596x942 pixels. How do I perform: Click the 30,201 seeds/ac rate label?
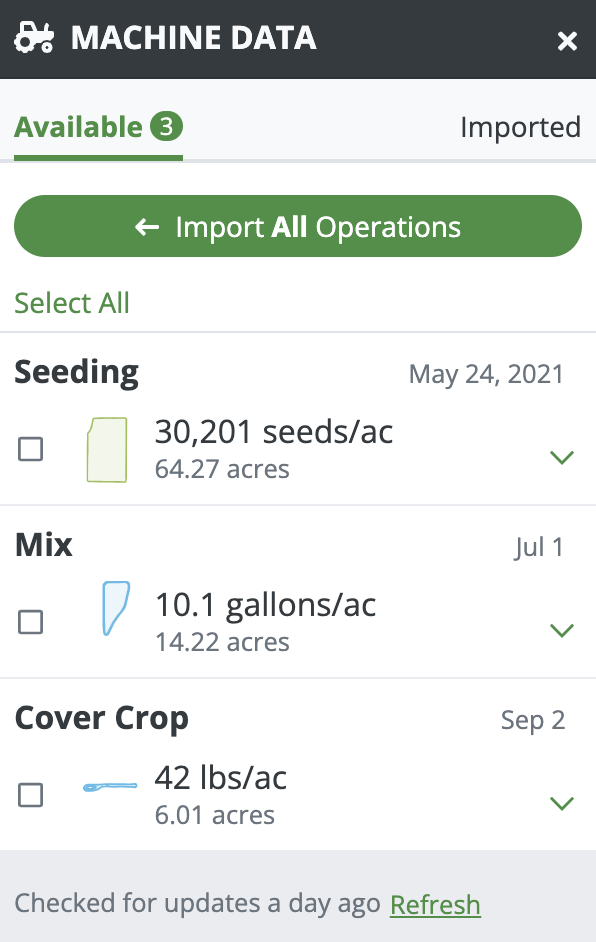point(274,432)
